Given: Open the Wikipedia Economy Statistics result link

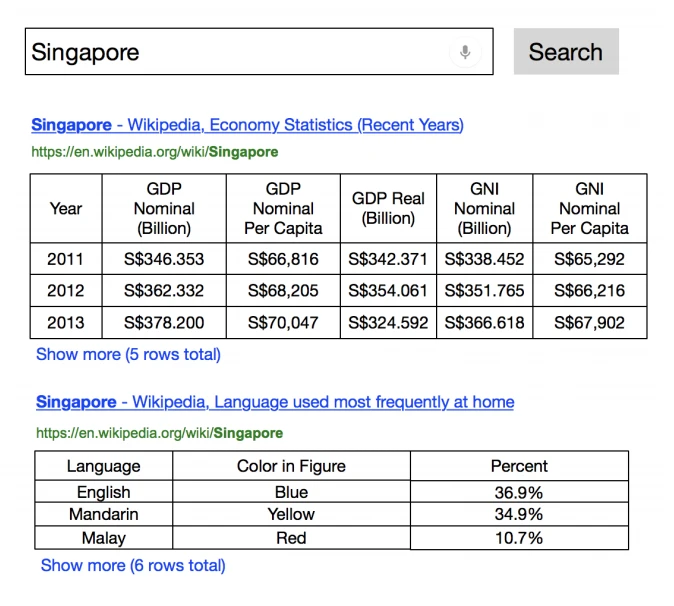Looking at the screenshot, I should point(247,125).
